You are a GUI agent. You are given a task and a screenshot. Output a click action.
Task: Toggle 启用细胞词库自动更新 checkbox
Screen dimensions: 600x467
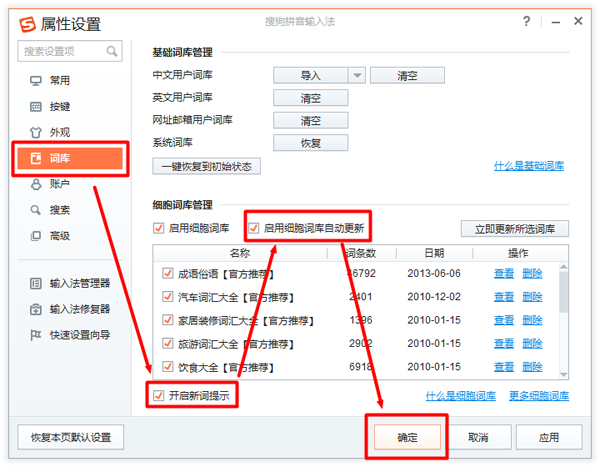tap(253, 228)
